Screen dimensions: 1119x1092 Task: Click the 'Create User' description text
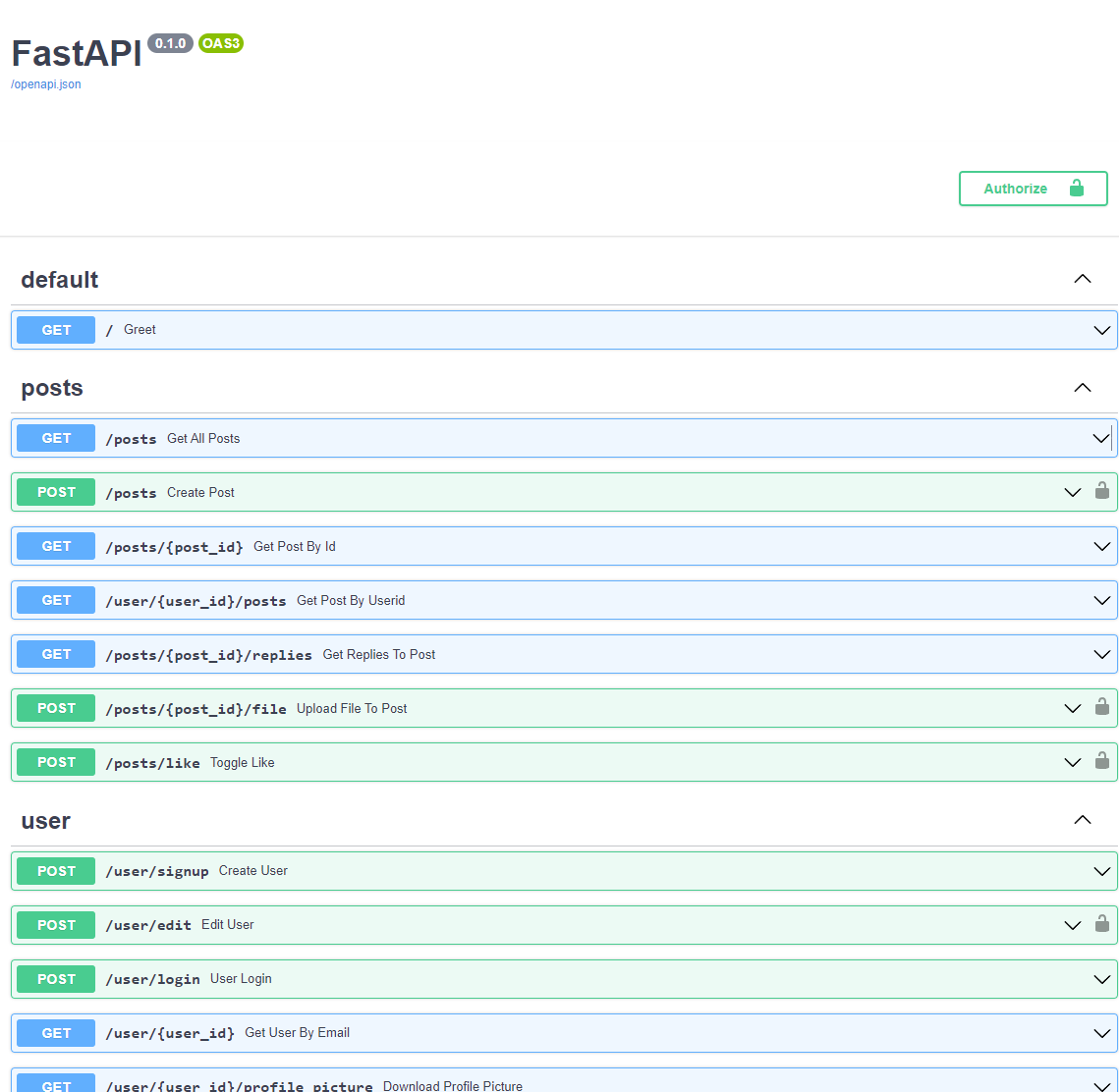253,871
